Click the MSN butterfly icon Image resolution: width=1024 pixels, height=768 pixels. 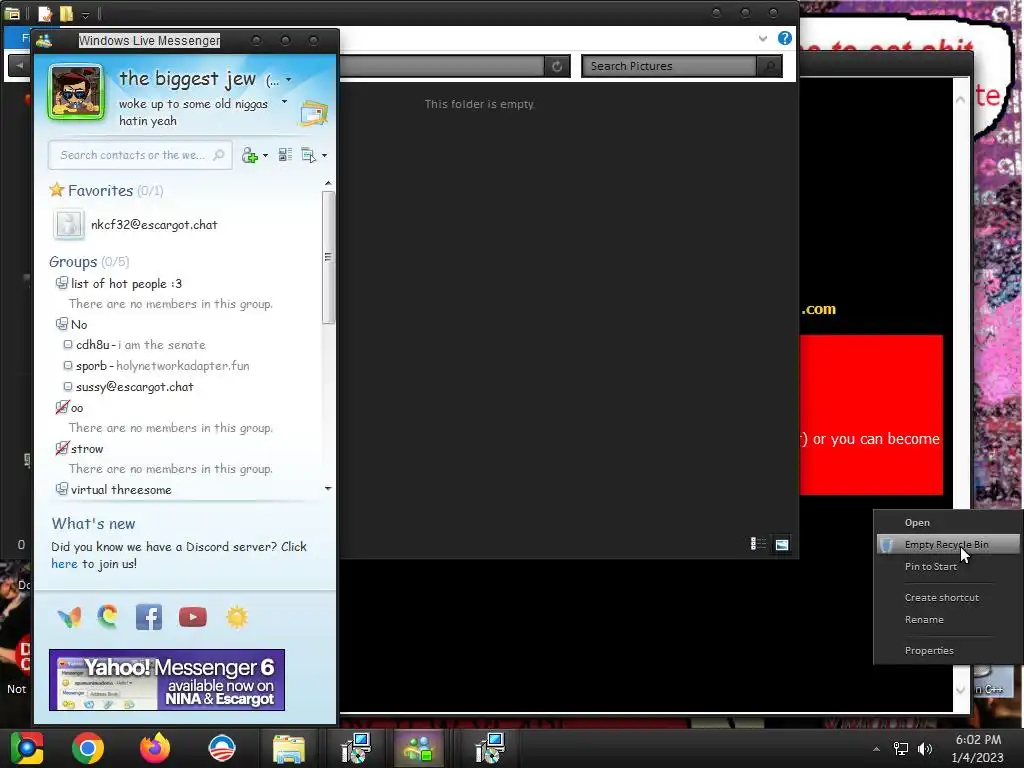(x=69, y=616)
